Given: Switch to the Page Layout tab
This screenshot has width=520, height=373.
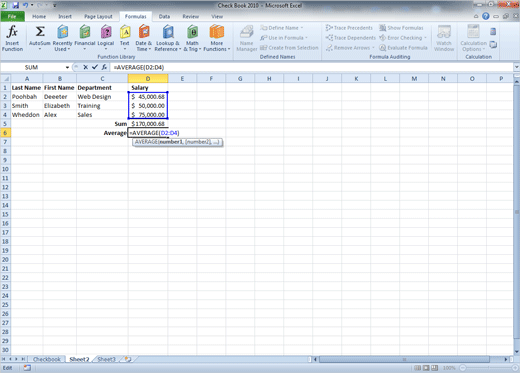Looking at the screenshot, I should (98, 16).
